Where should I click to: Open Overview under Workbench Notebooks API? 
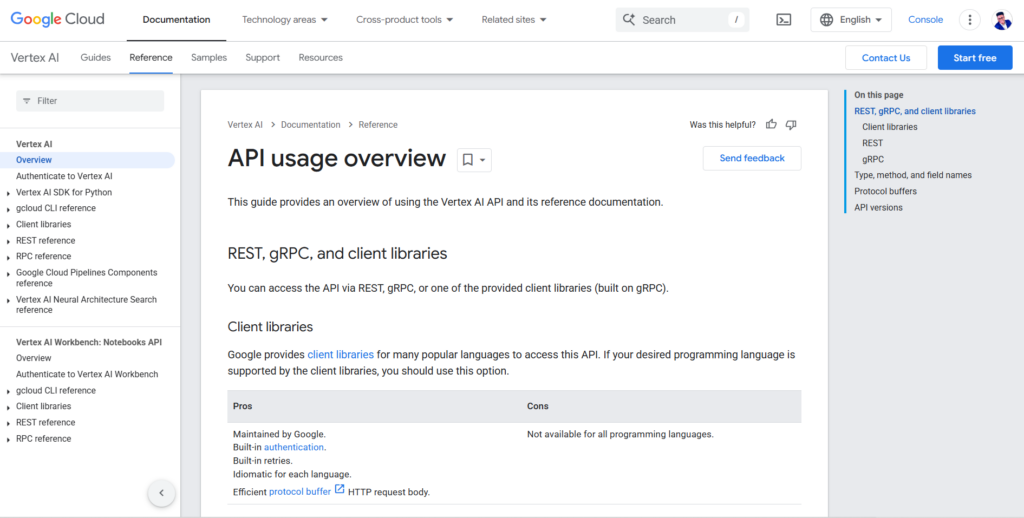pyautogui.click(x=34, y=358)
